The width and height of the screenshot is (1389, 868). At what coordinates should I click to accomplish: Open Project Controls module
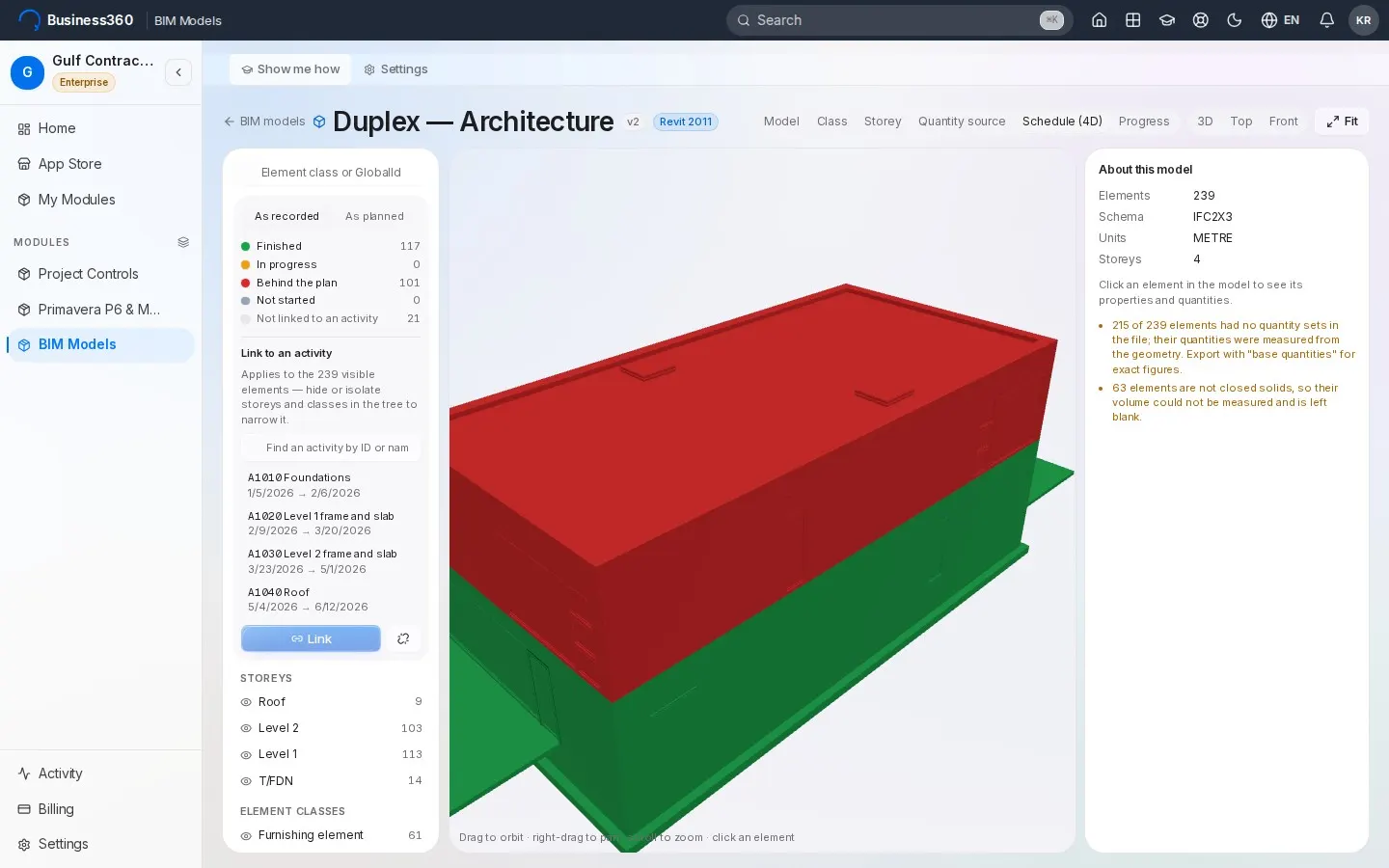(100, 274)
